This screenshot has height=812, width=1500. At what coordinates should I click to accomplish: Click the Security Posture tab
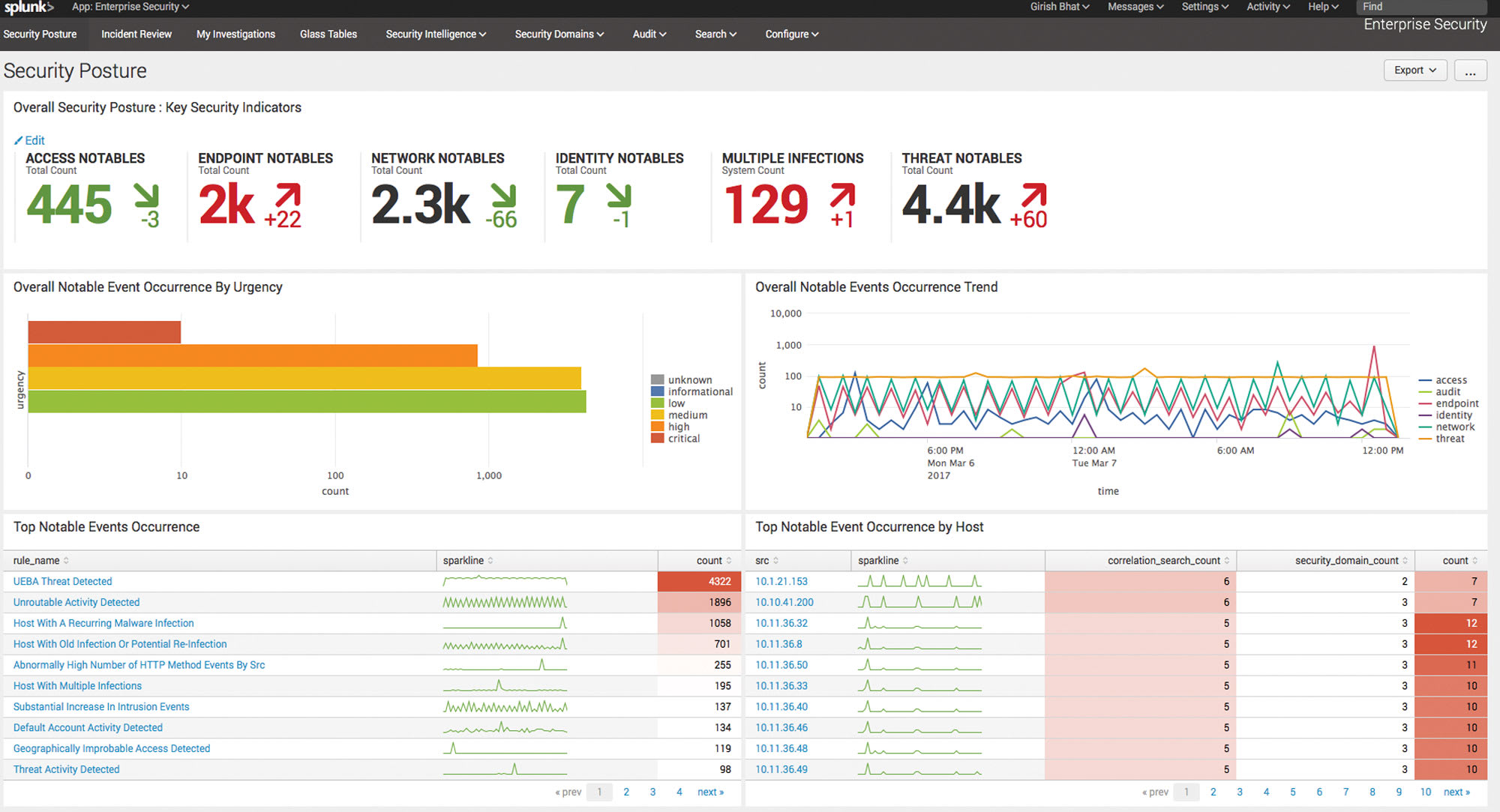[41, 34]
